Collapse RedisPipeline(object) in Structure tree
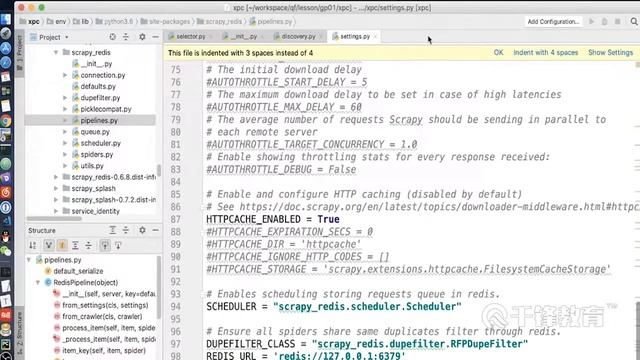Viewport: 640px width, 360px height. (38, 282)
